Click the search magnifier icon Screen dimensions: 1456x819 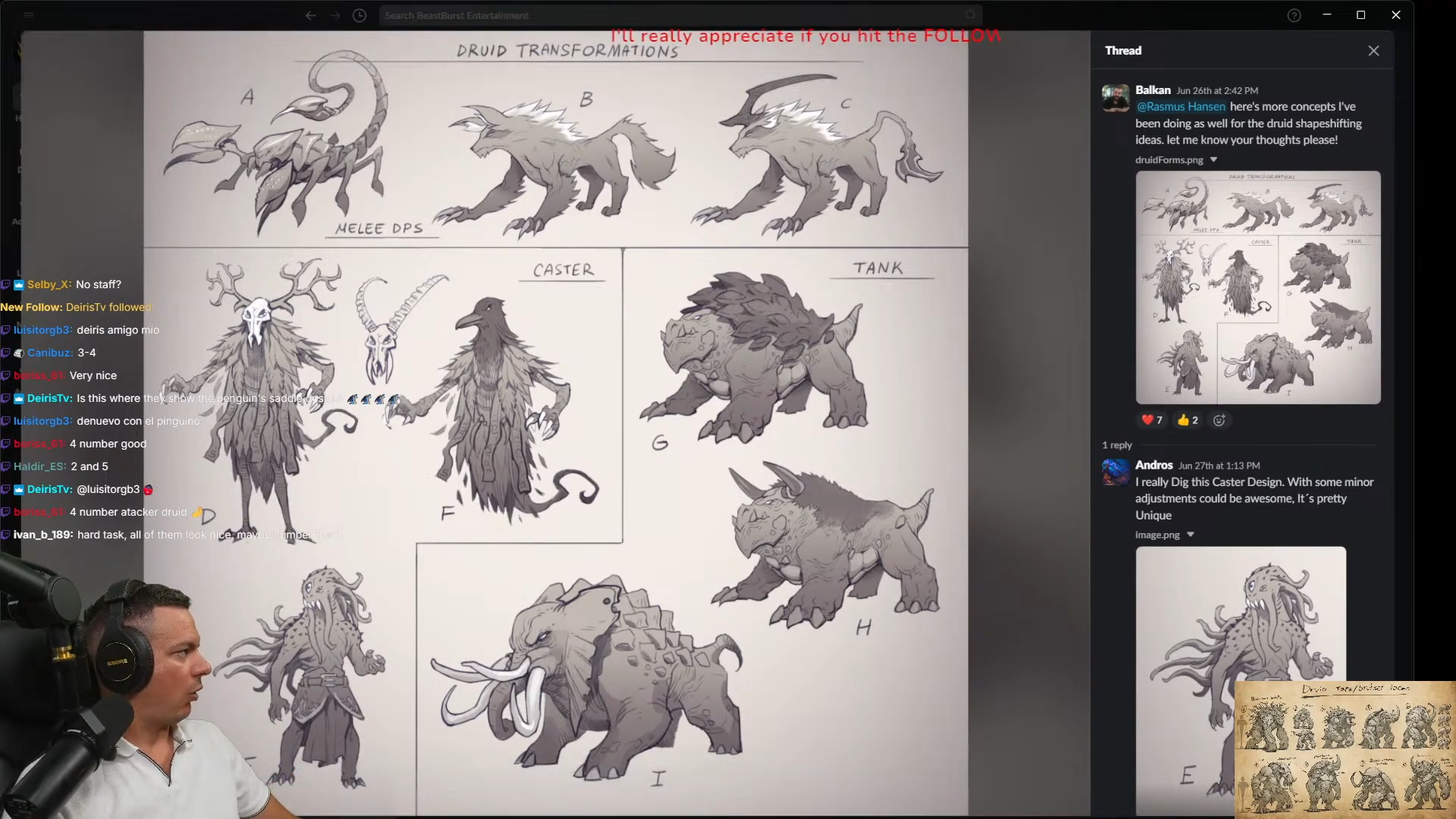970,15
